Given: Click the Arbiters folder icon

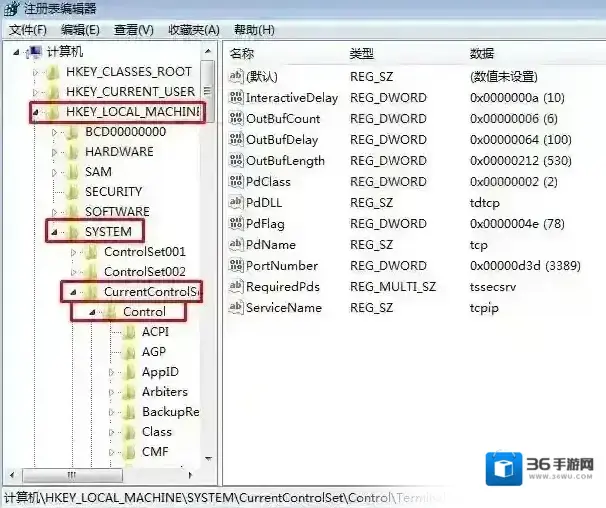Looking at the screenshot, I should pos(129,392).
